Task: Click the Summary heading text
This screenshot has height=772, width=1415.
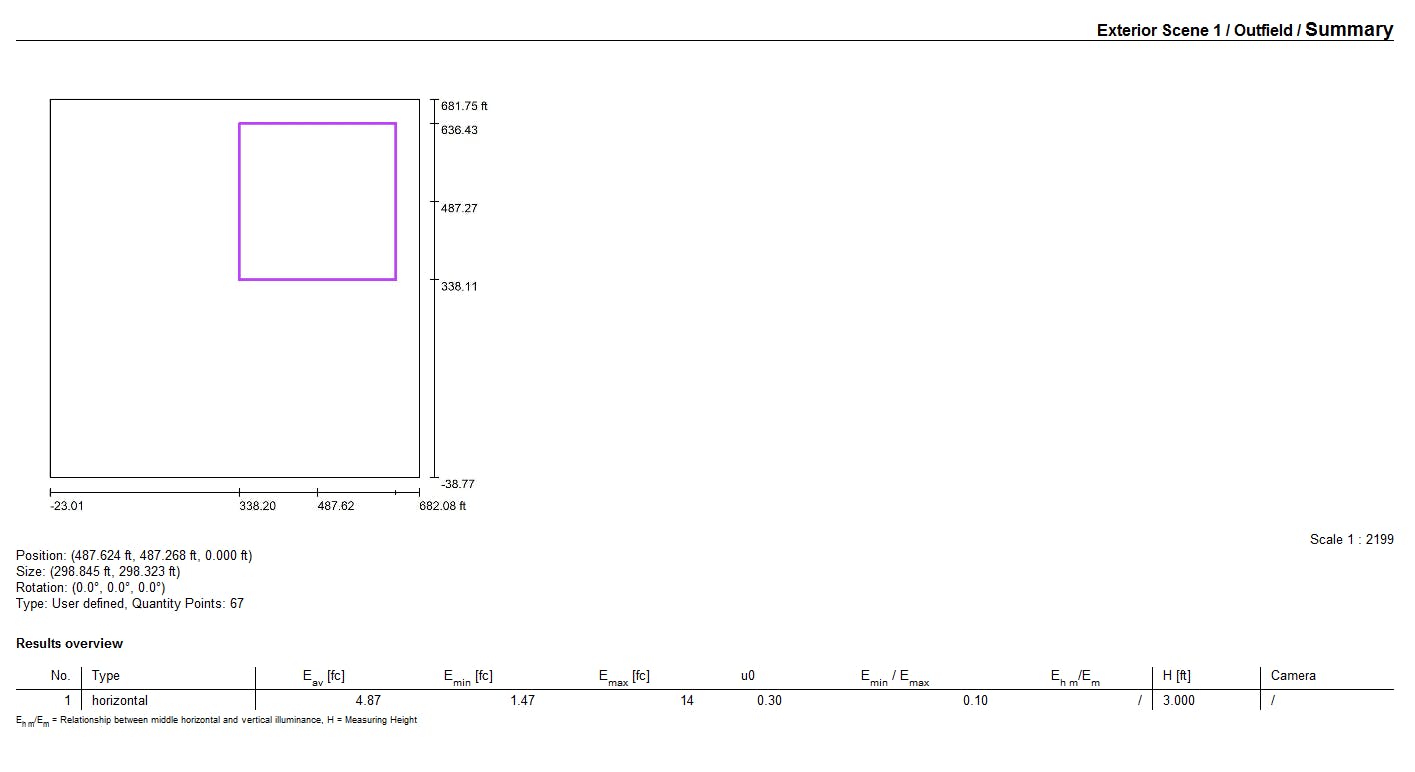Action: point(1349,29)
